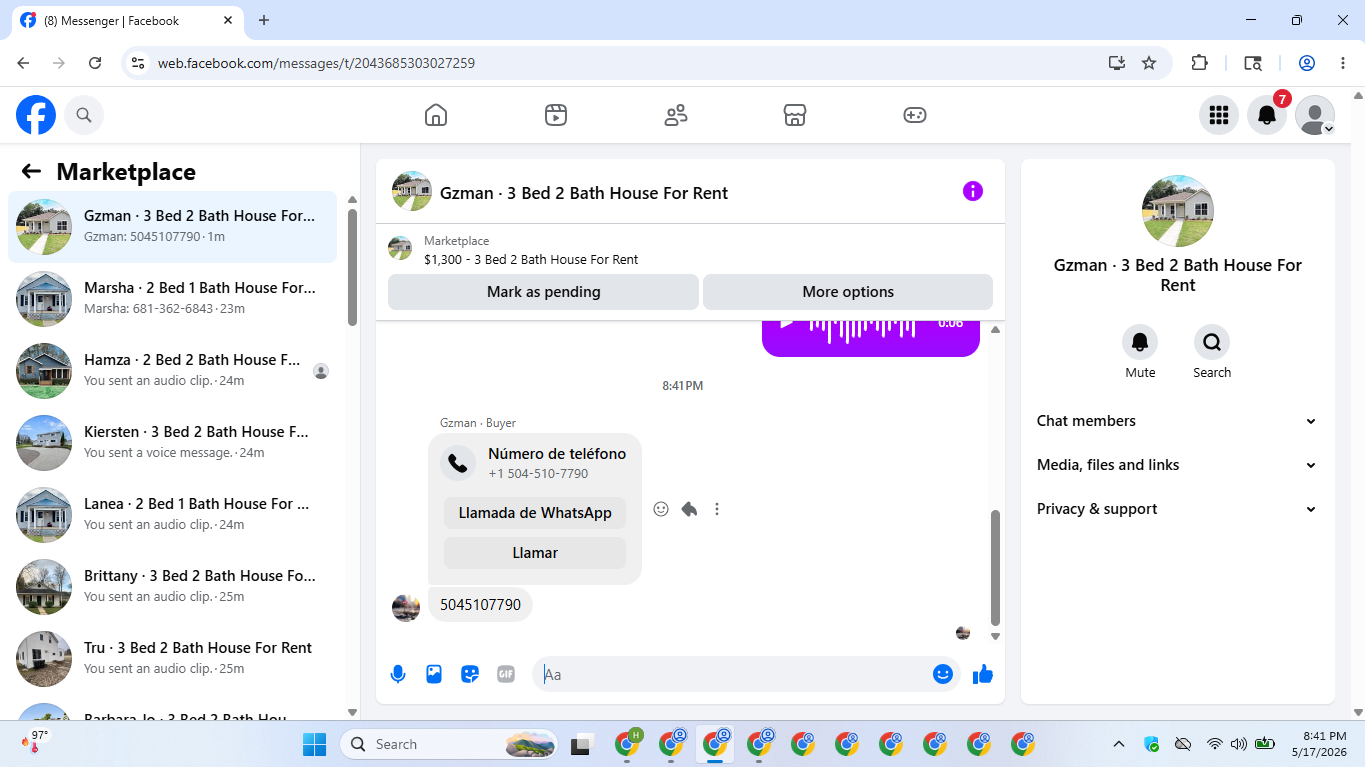Reply to the phone number message
This screenshot has height=767, width=1365.
tap(689, 509)
